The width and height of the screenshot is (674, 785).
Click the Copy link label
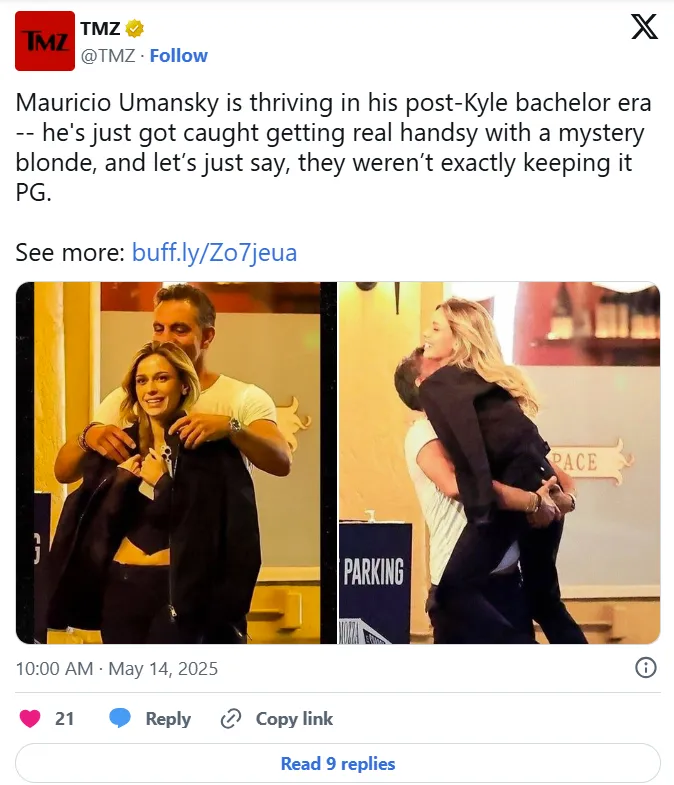pos(294,719)
